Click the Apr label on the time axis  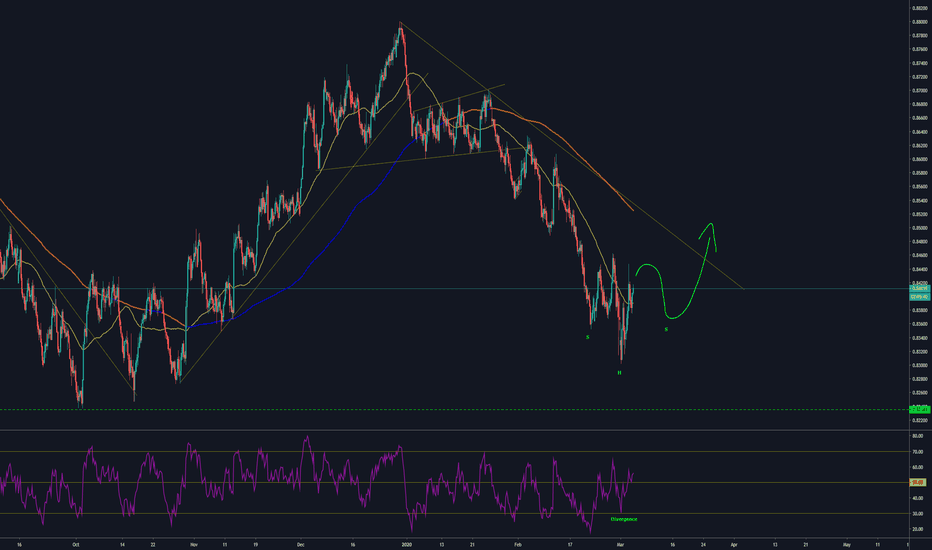coord(735,545)
